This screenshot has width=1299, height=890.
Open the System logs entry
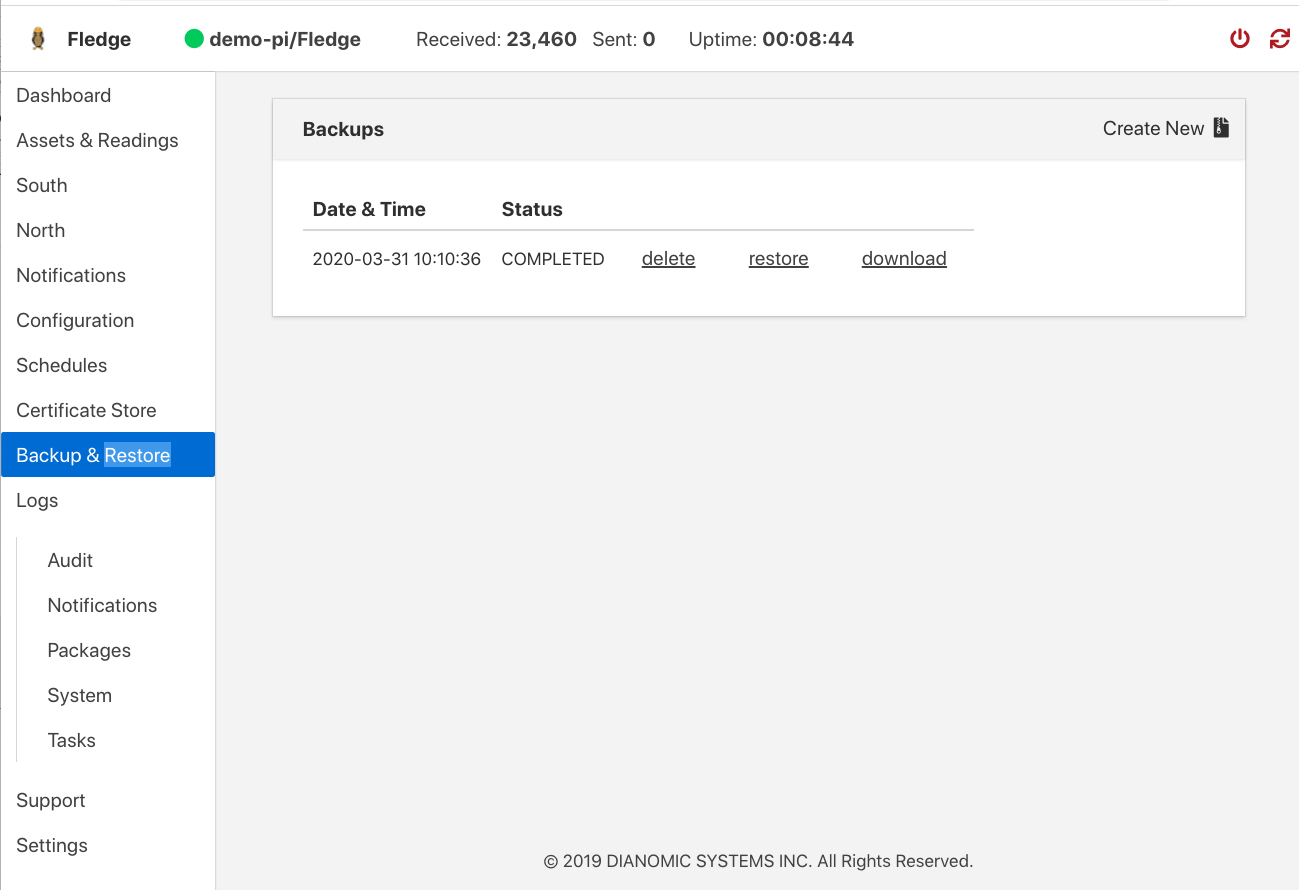coord(79,696)
